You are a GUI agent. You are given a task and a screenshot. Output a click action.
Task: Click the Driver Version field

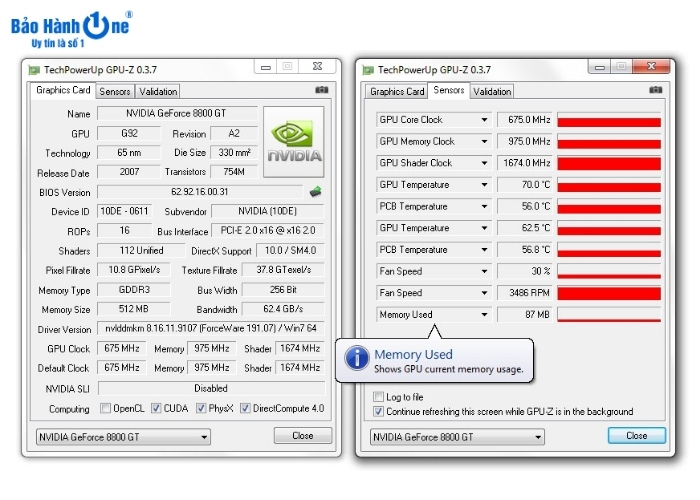click(x=211, y=329)
